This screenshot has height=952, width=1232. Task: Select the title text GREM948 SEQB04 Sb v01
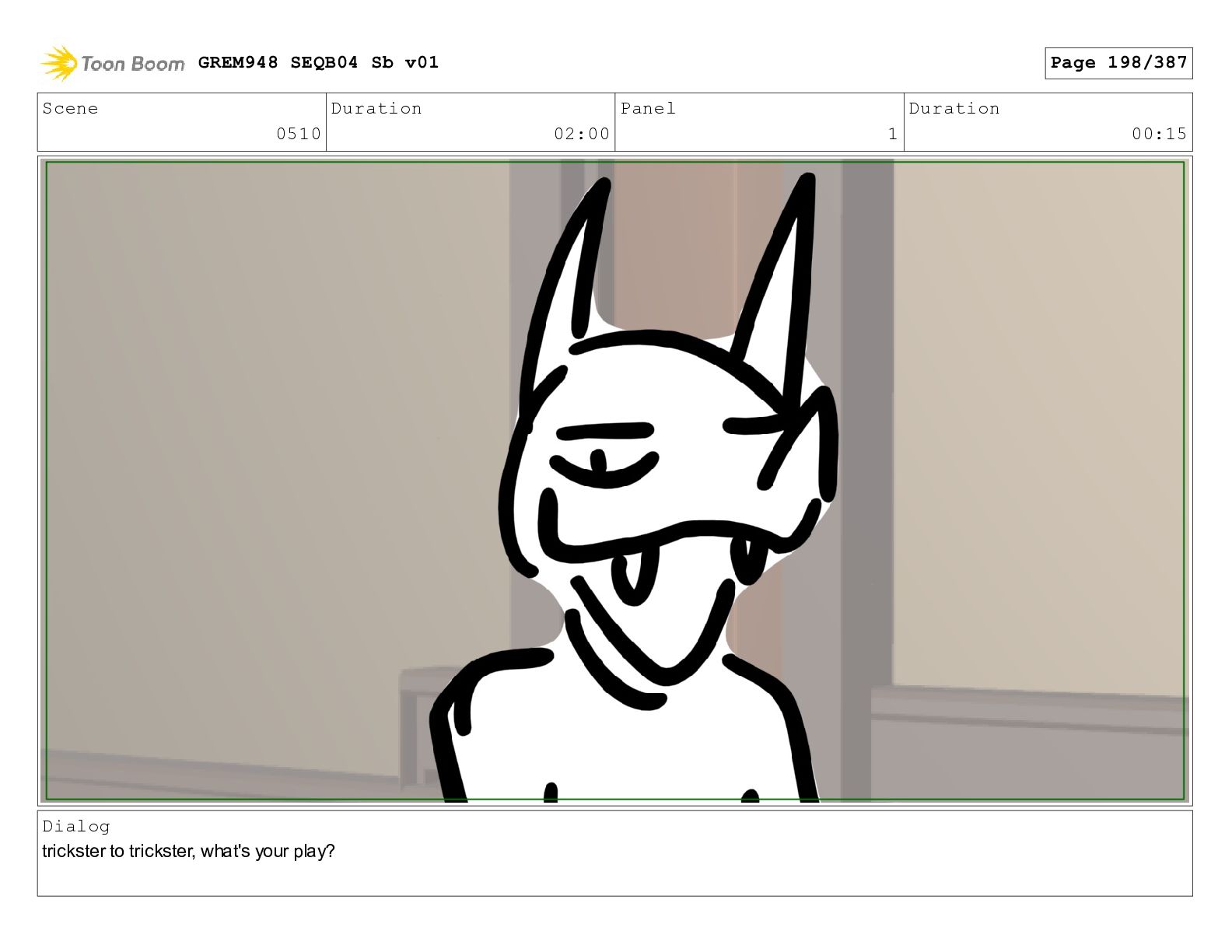pos(318,62)
